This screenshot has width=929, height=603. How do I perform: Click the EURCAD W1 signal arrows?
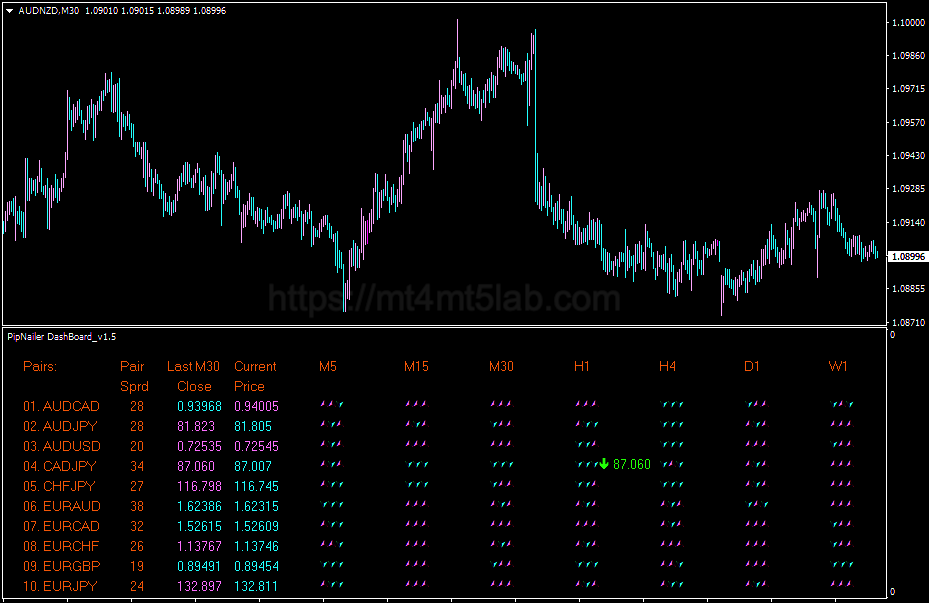point(841,524)
